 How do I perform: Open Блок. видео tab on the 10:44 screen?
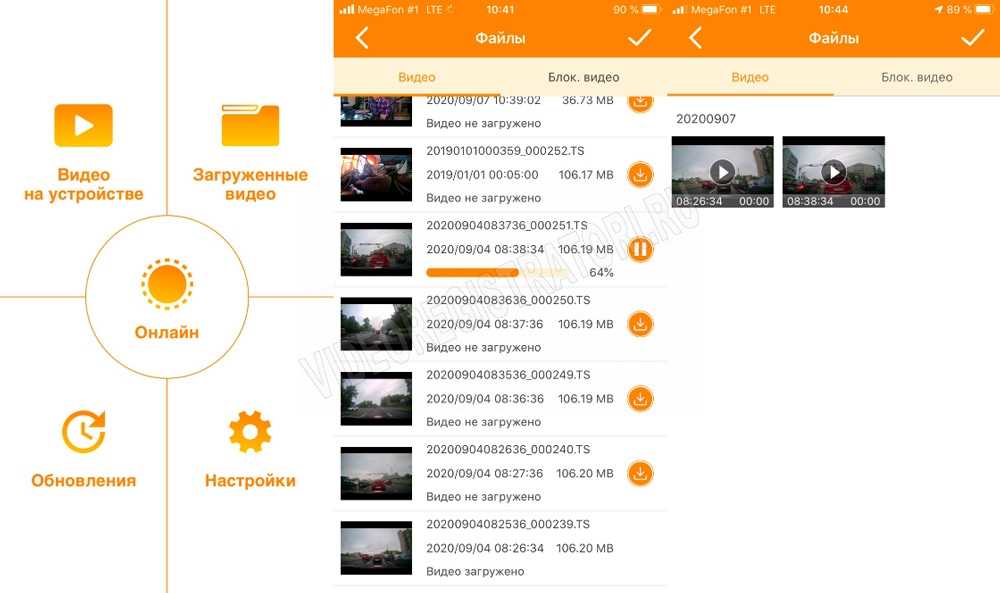[917, 77]
